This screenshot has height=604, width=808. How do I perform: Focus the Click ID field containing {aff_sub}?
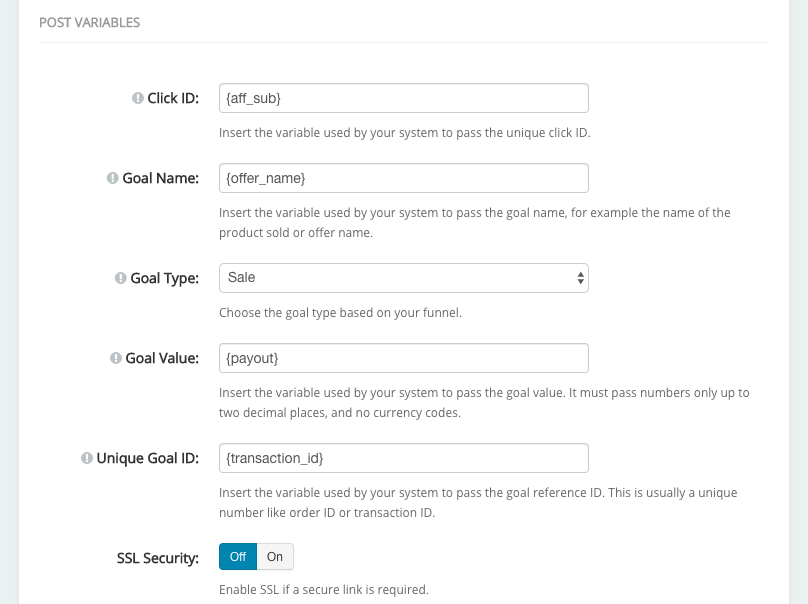[x=403, y=98]
